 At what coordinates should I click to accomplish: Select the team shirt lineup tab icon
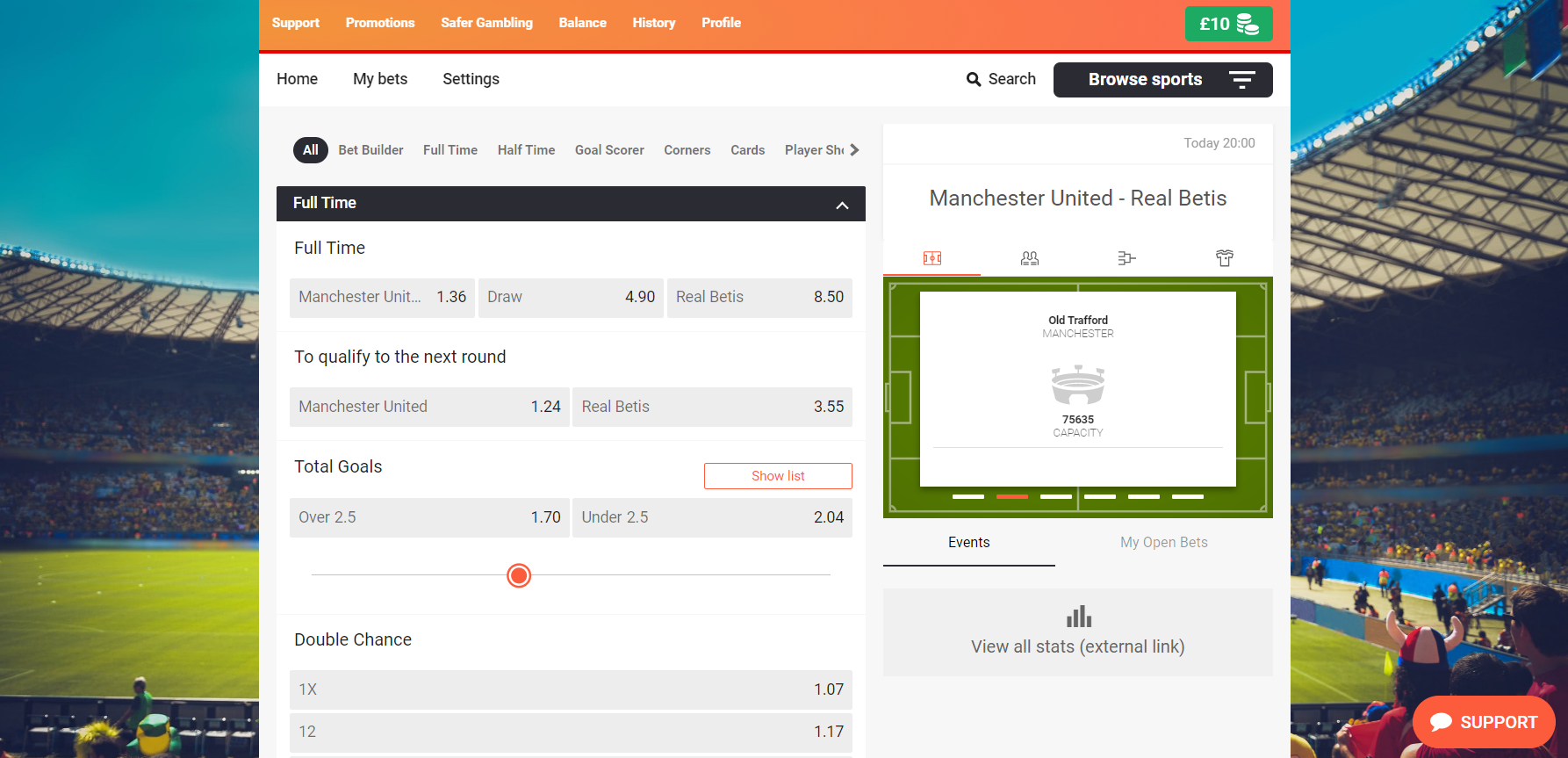click(x=1225, y=258)
